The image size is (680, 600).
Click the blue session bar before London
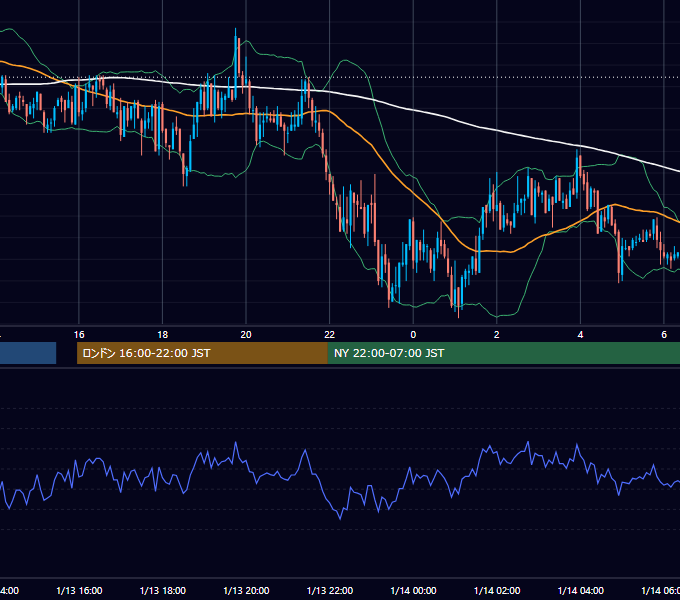[28, 353]
